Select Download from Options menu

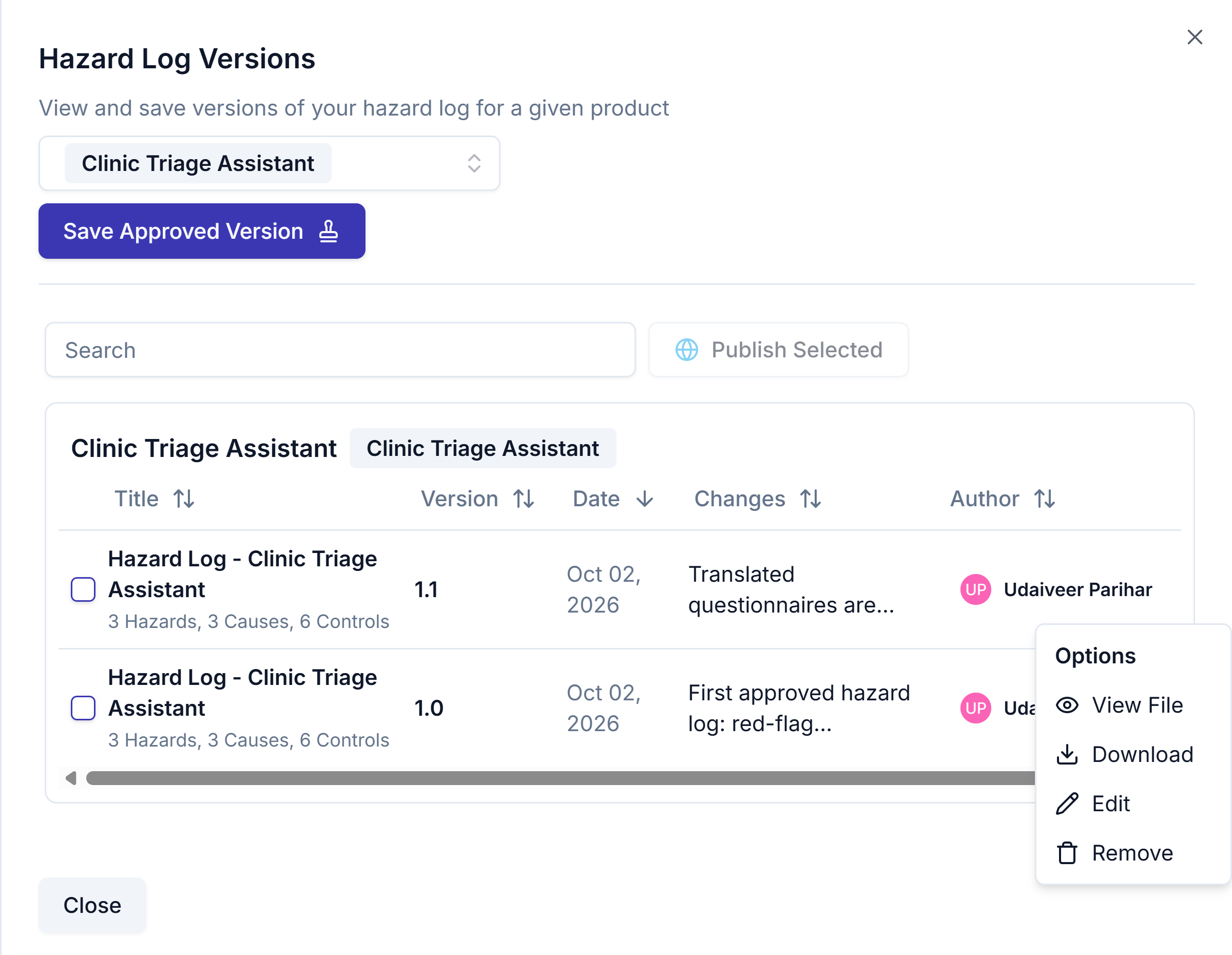click(1133, 755)
